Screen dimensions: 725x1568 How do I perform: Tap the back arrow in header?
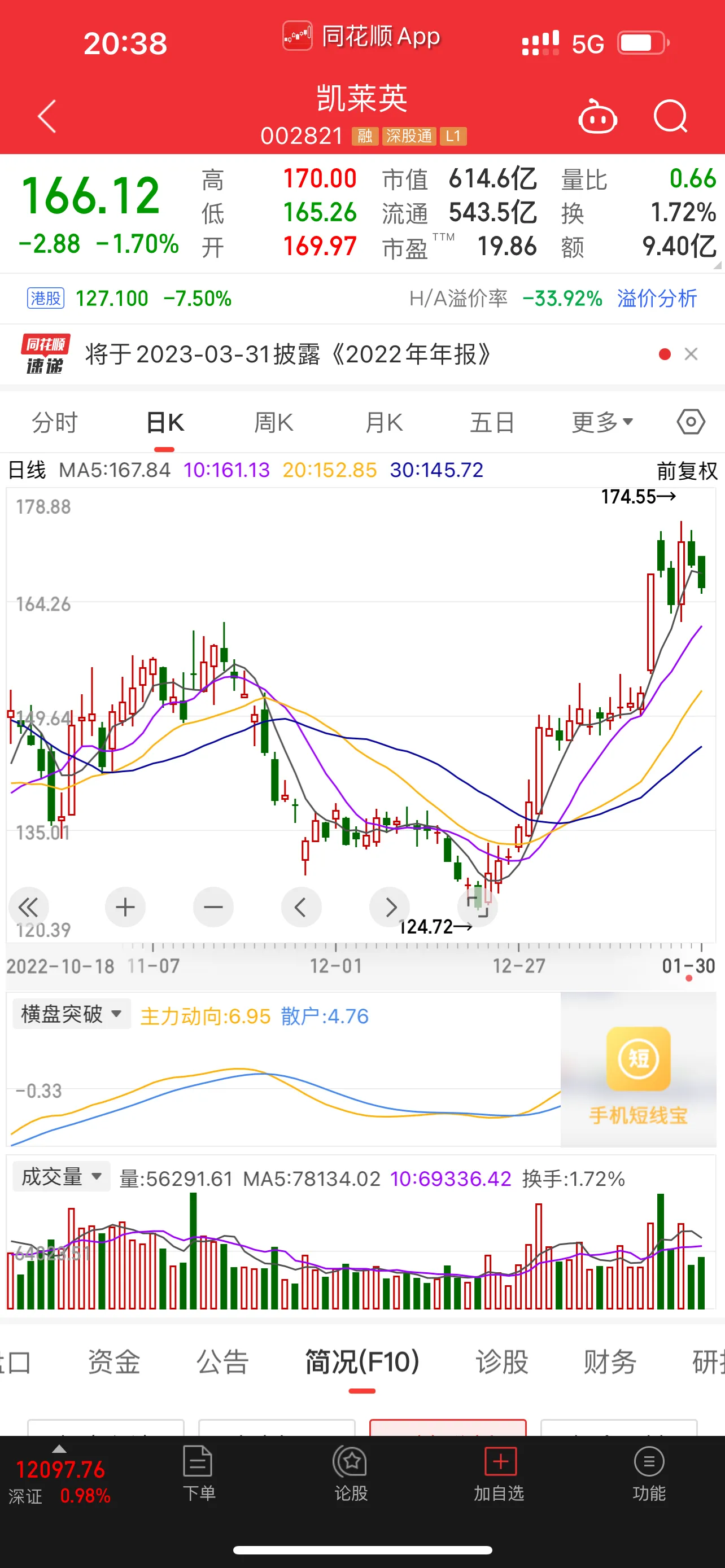(47, 116)
